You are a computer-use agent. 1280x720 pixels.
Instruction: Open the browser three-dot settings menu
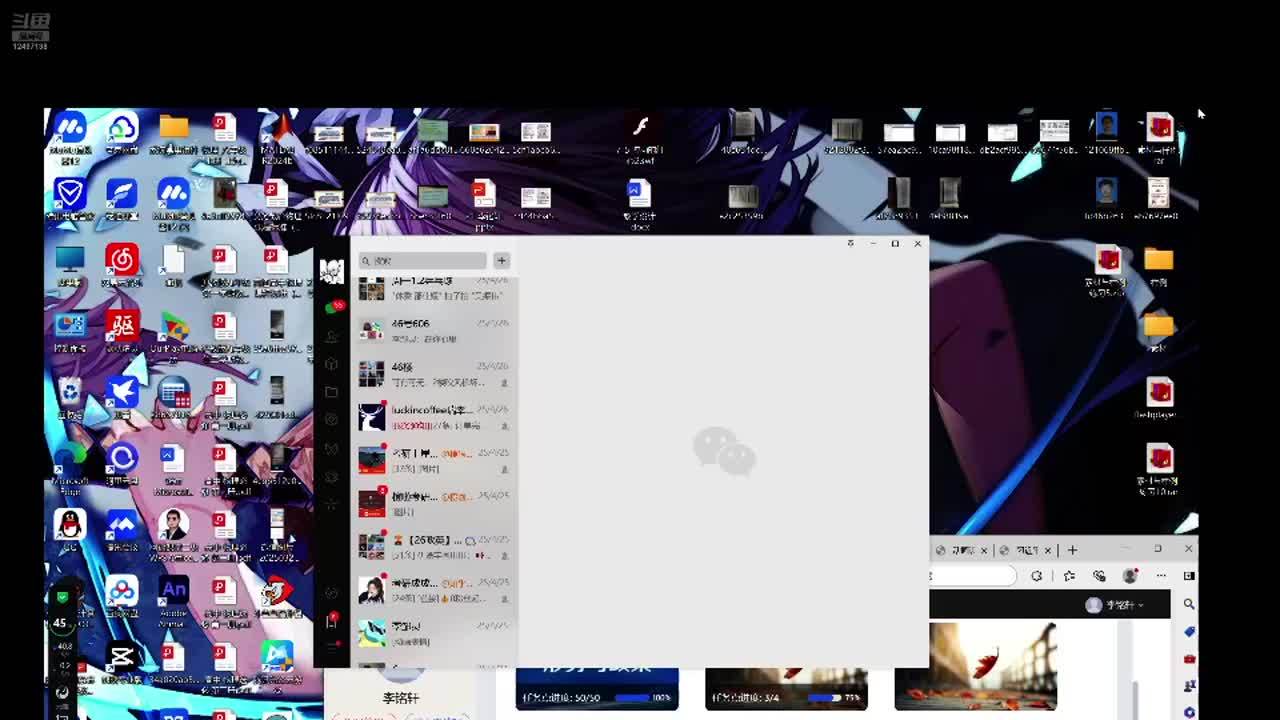pyautogui.click(x=1161, y=576)
